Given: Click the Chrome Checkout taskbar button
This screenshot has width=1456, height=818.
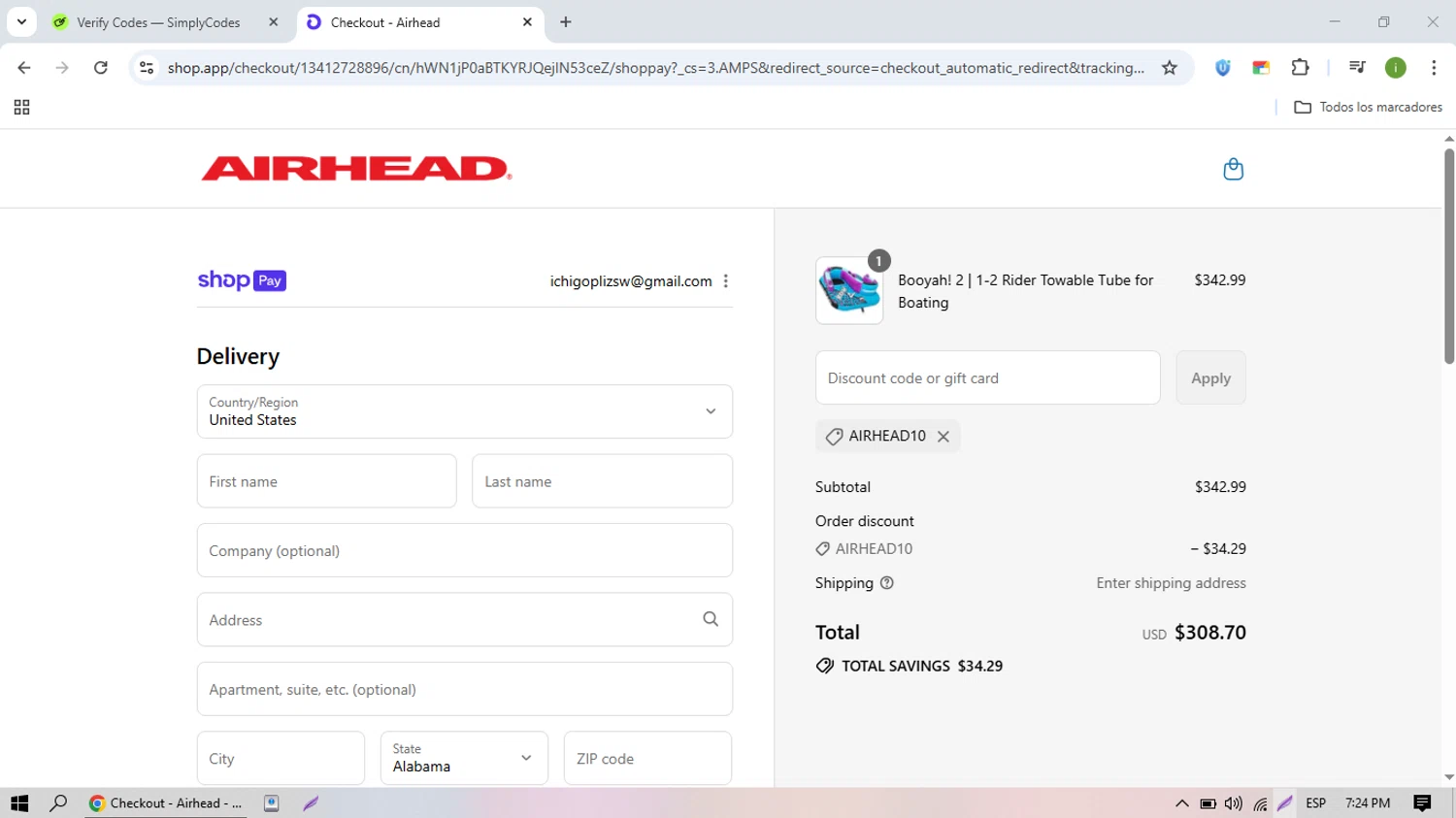Looking at the screenshot, I should 165,803.
